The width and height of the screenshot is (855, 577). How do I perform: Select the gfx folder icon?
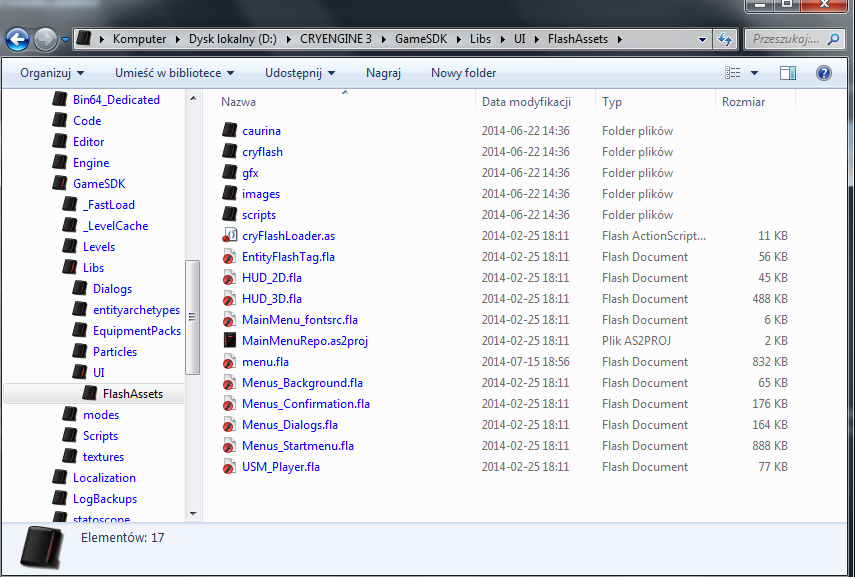230,172
